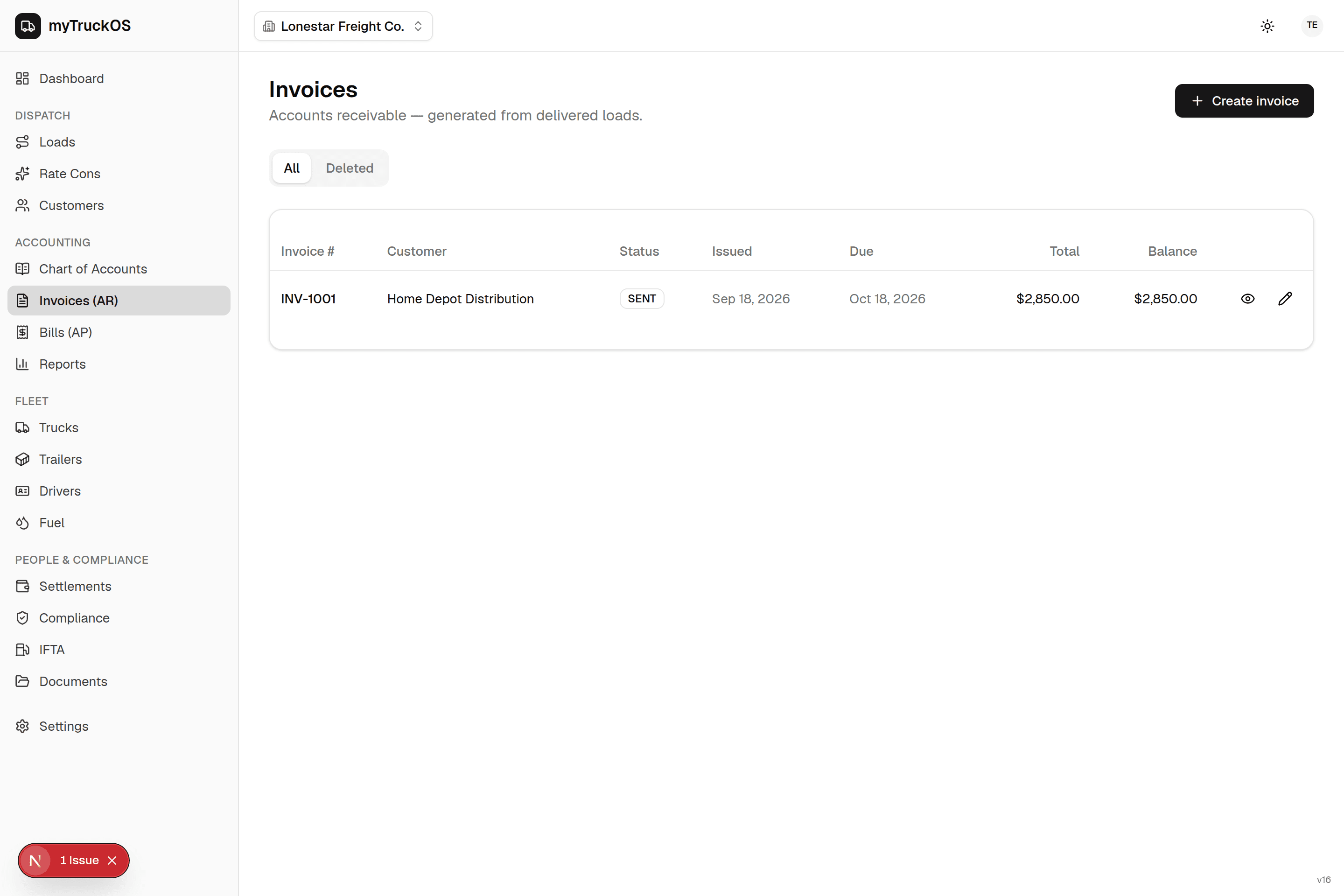Click the Status column header
The width and height of the screenshot is (1344, 896).
(x=639, y=251)
